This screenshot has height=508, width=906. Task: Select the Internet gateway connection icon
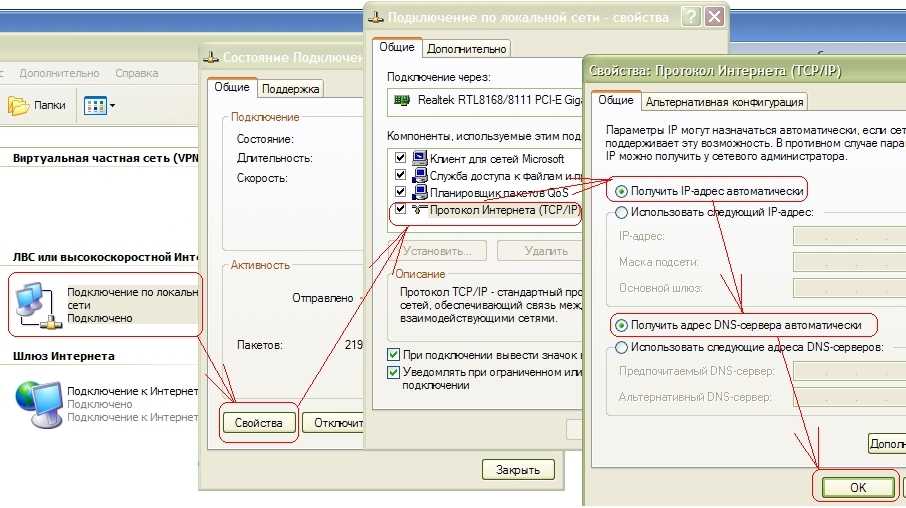coord(36,403)
